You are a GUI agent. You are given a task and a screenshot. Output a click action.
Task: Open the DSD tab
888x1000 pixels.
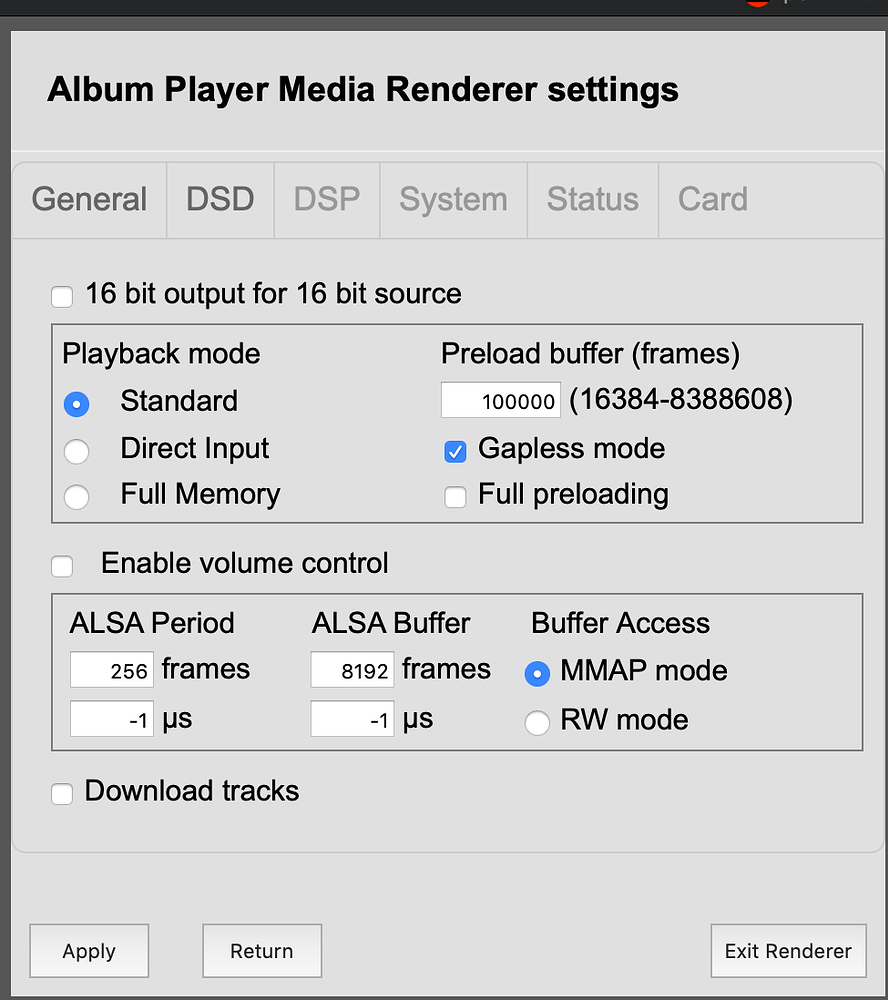tap(220, 199)
